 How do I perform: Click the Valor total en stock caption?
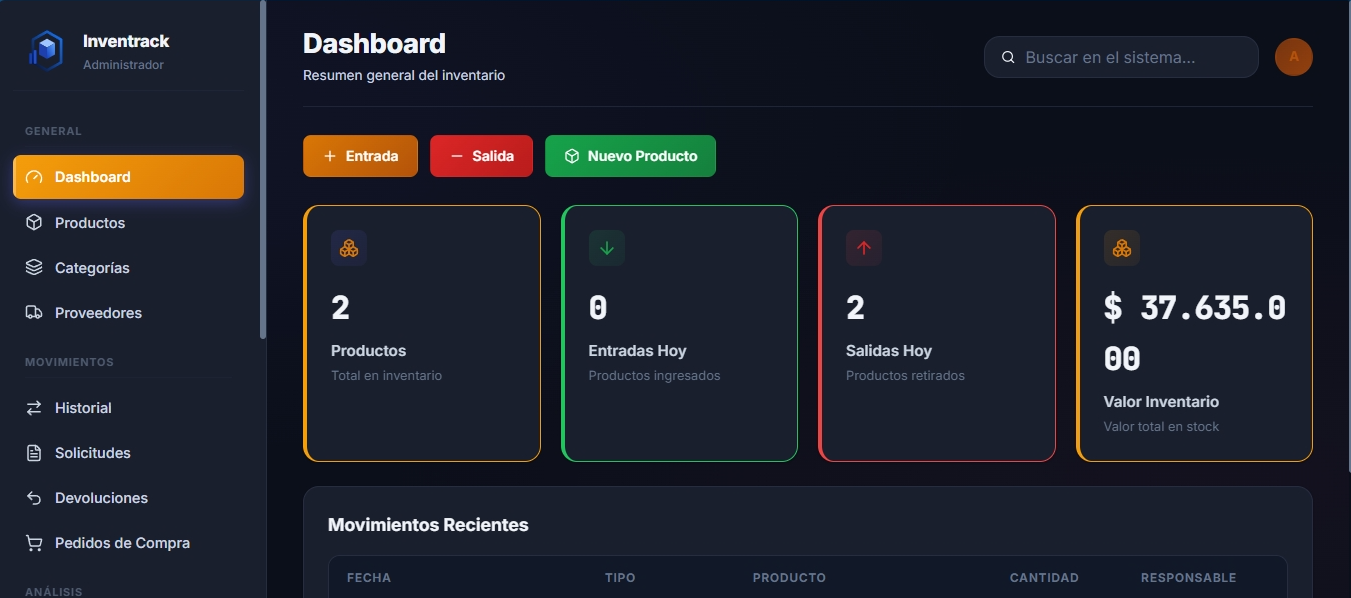[x=1161, y=427]
